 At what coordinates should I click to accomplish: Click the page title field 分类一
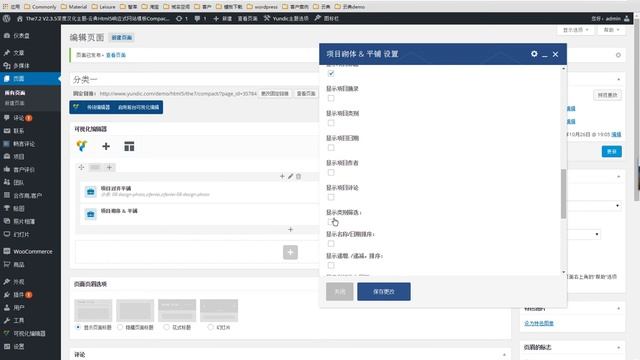point(194,80)
